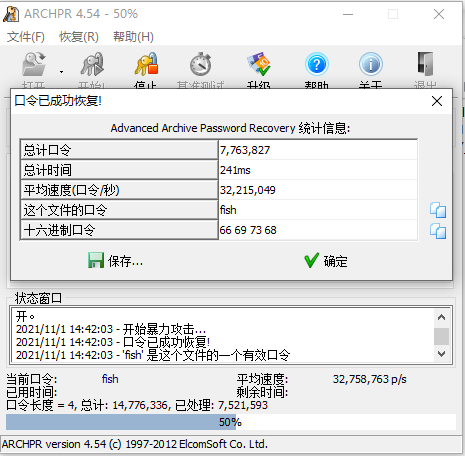465x456 pixels.
Task: Click the speed value 32,758,763 p/s
Action: tap(369, 379)
